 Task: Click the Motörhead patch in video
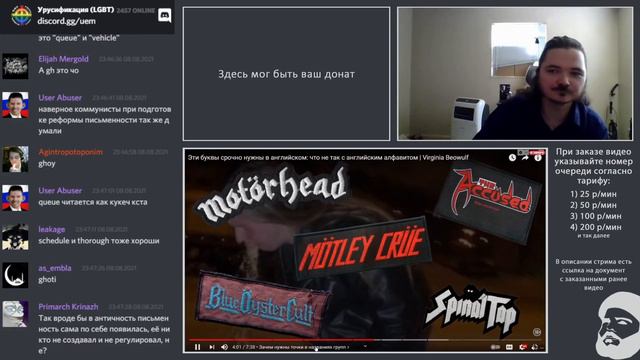pyautogui.click(x=272, y=193)
